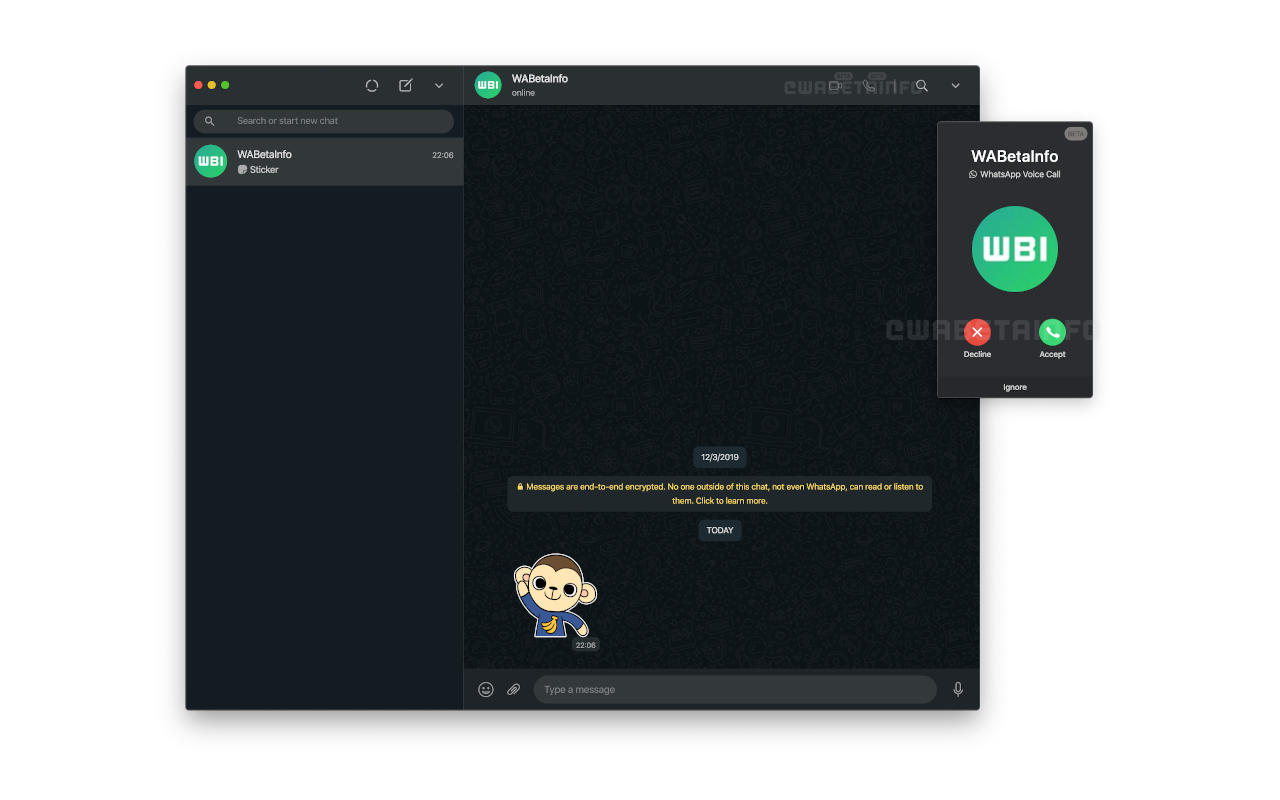
Task: Open the emoji picker
Action: click(x=486, y=689)
